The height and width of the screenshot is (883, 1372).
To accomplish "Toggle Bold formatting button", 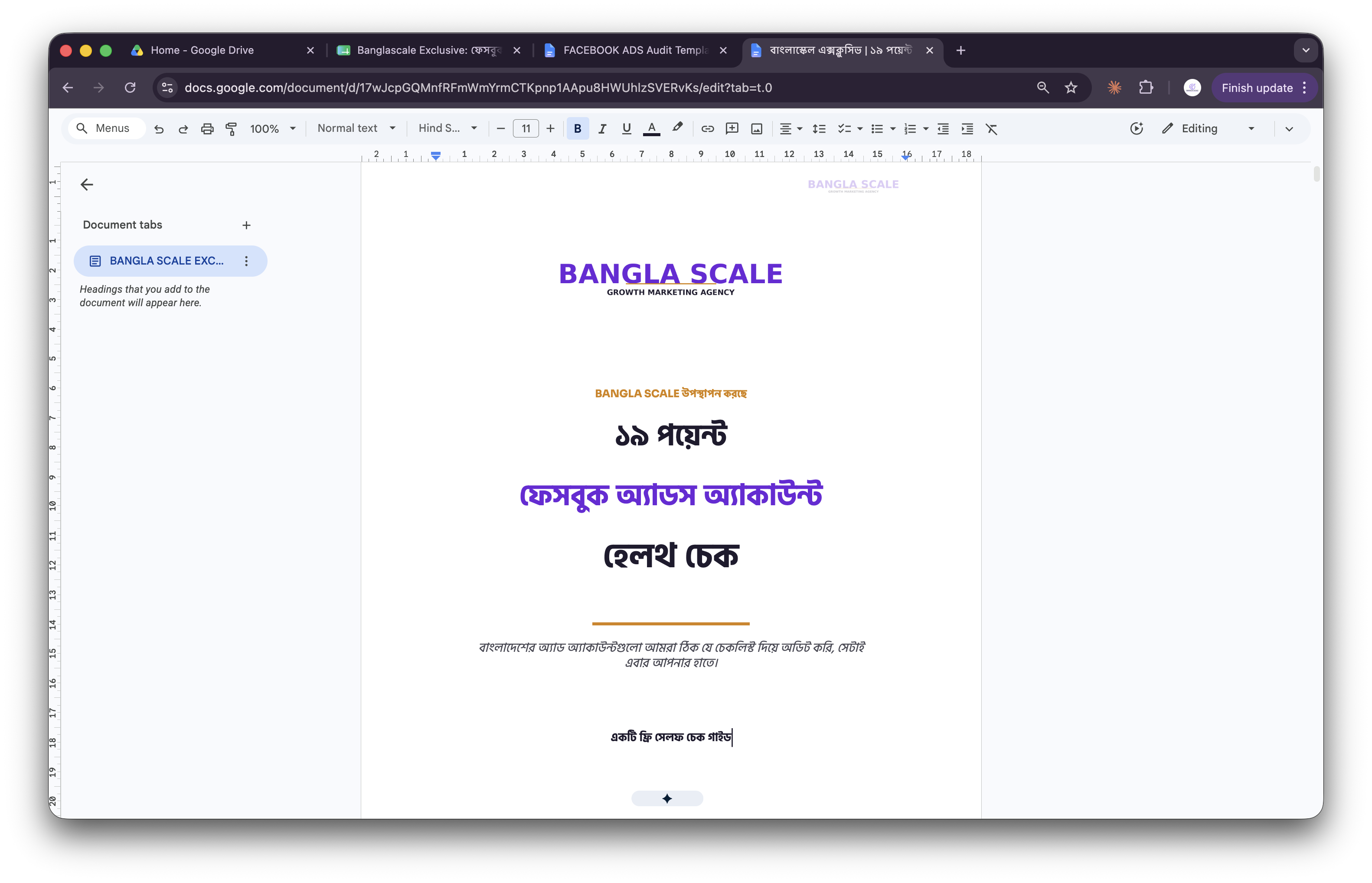I will [x=577, y=128].
